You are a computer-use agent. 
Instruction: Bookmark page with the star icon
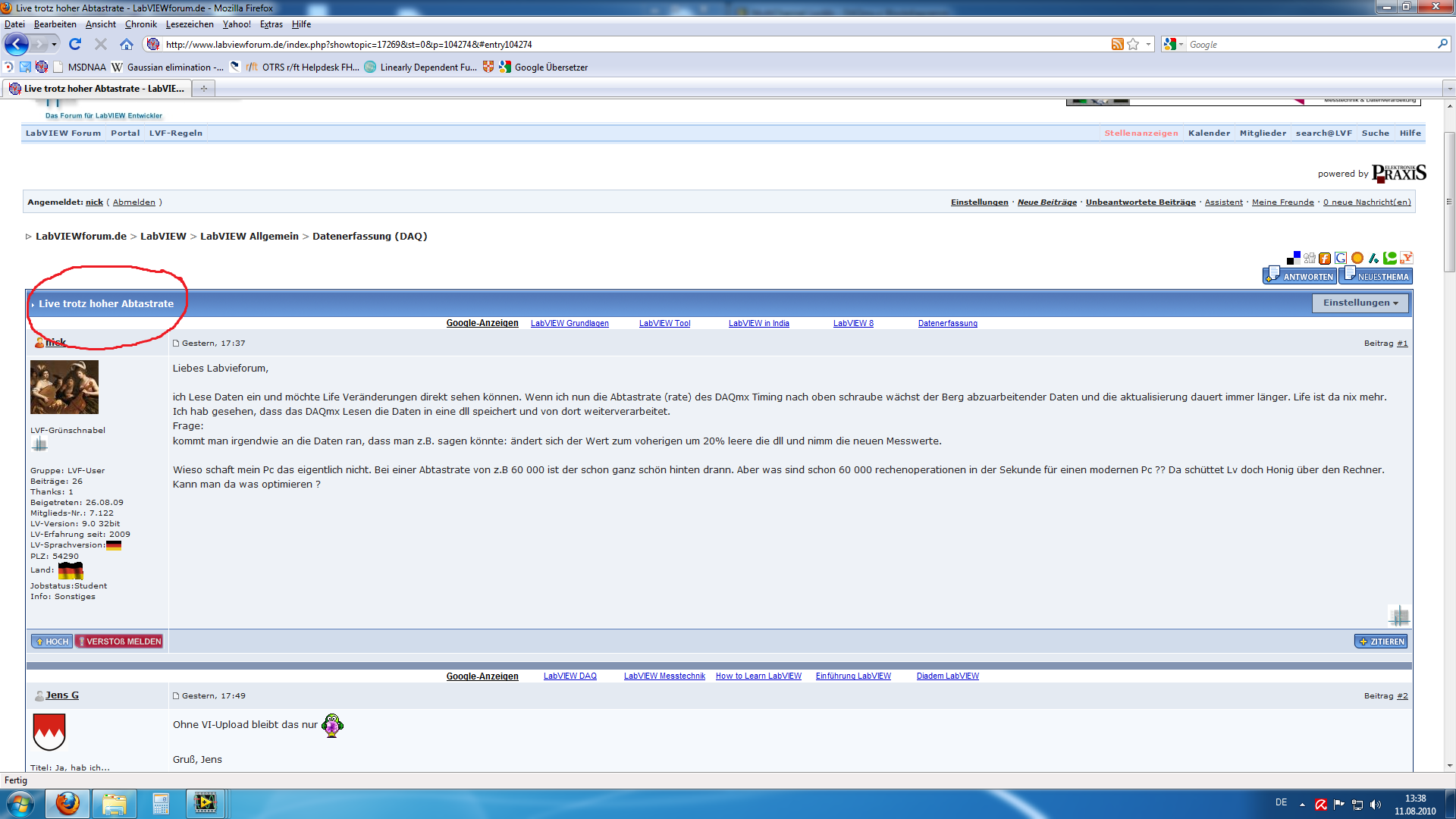[1133, 44]
